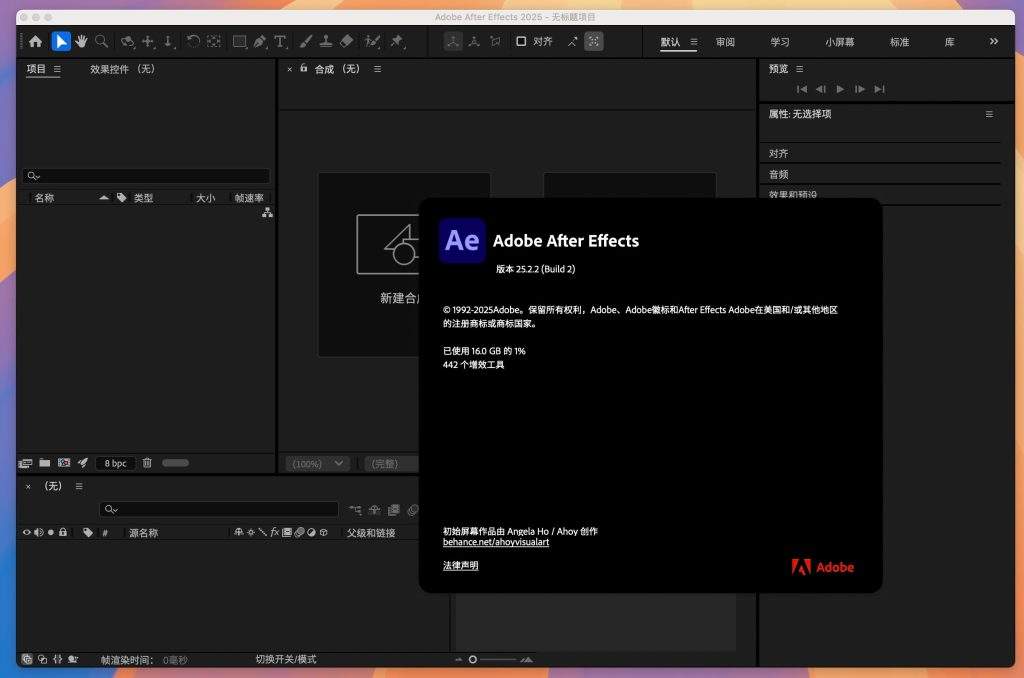
Task: Select the Type text tool
Action: point(280,41)
